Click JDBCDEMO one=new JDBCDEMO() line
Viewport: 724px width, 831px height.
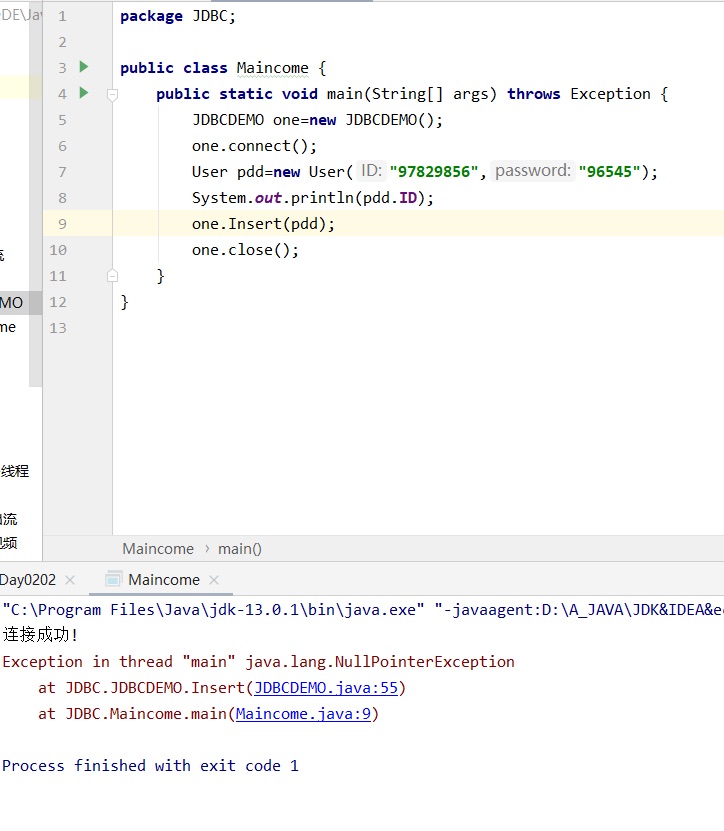[x=317, y=120]
